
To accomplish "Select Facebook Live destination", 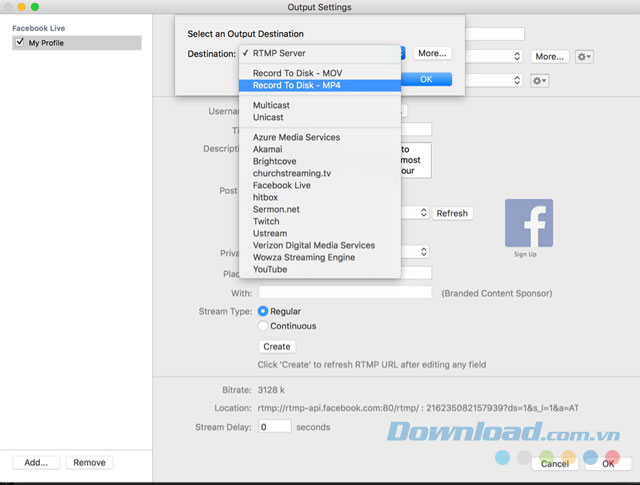I will pyautogui.click(x=320, y=185).
